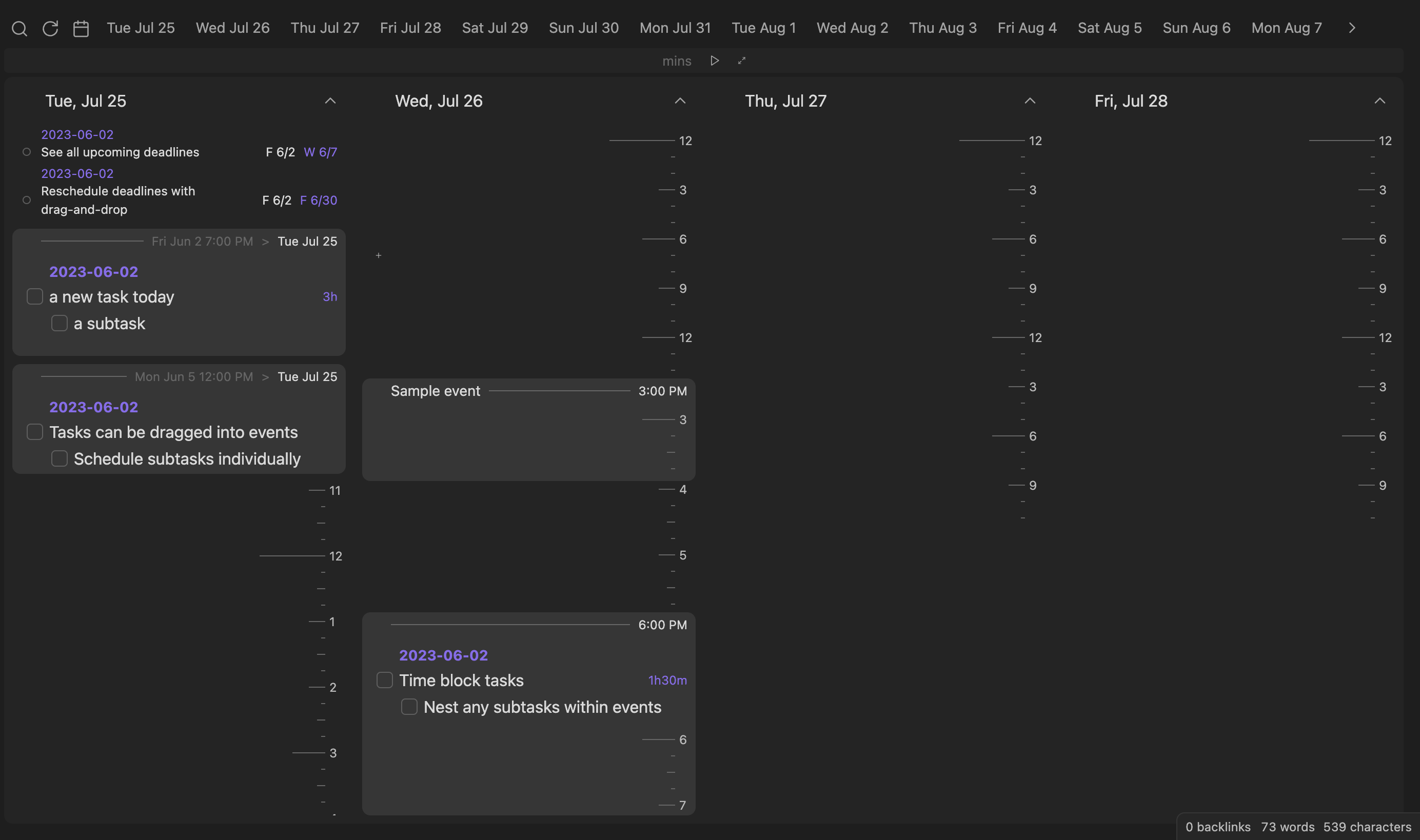Open the calendar date picker icon
The image size is (1420, 840).
click(x=81, y=28)
